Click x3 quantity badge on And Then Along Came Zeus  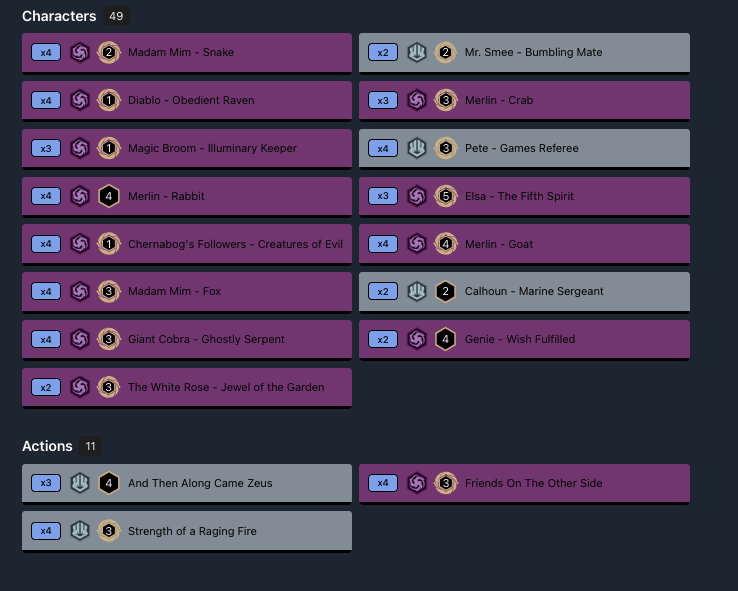[x=46, y=483]
